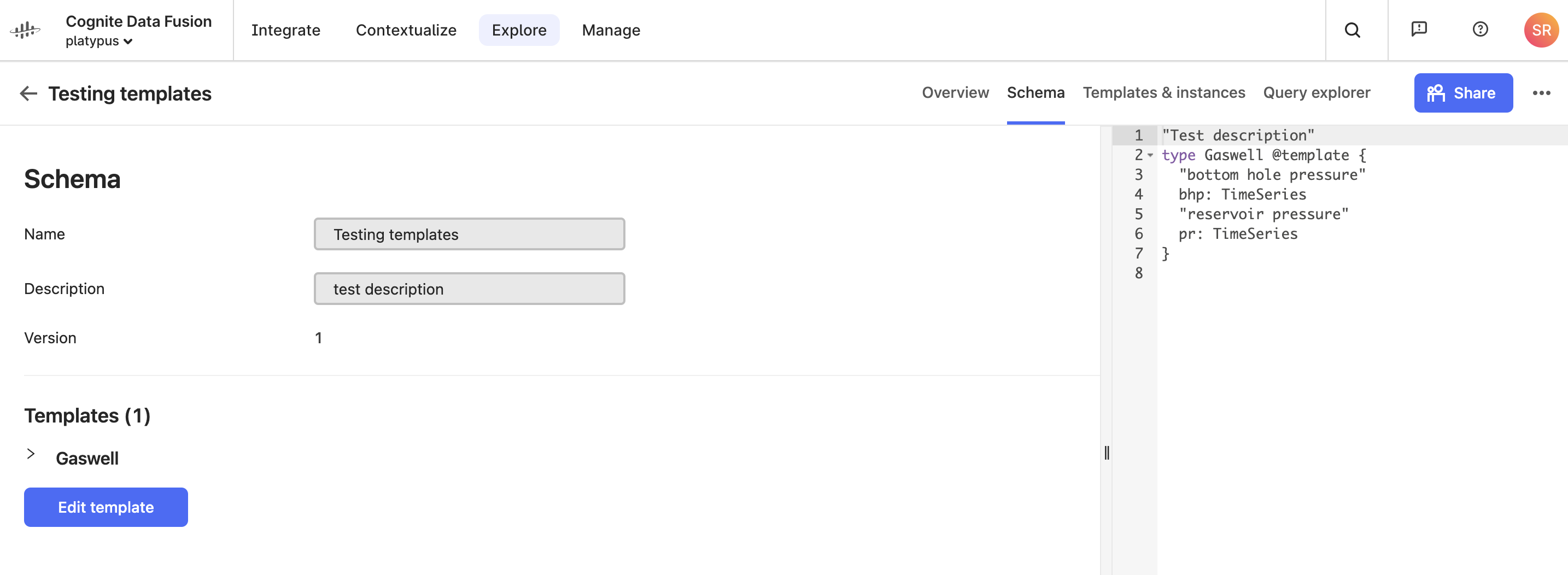Click the closing brace on line 7

pos(1165,254)
